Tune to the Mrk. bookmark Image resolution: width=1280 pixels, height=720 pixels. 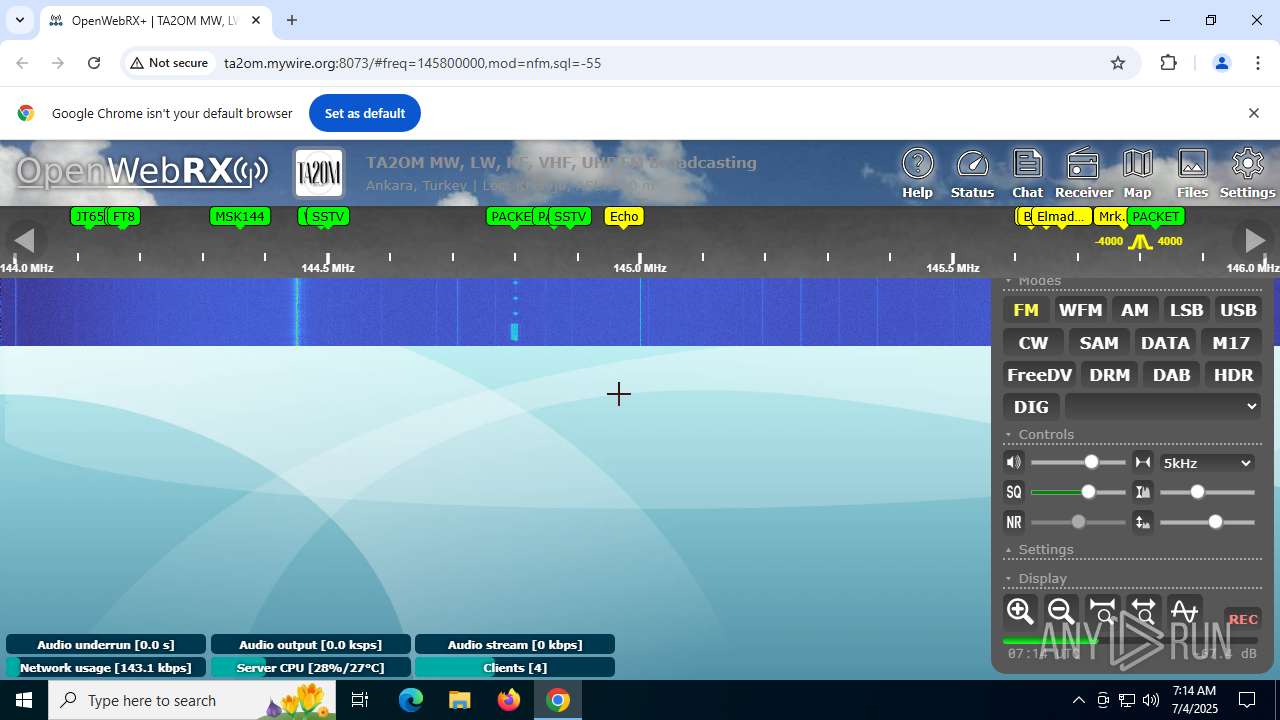tap(1110, 216)
